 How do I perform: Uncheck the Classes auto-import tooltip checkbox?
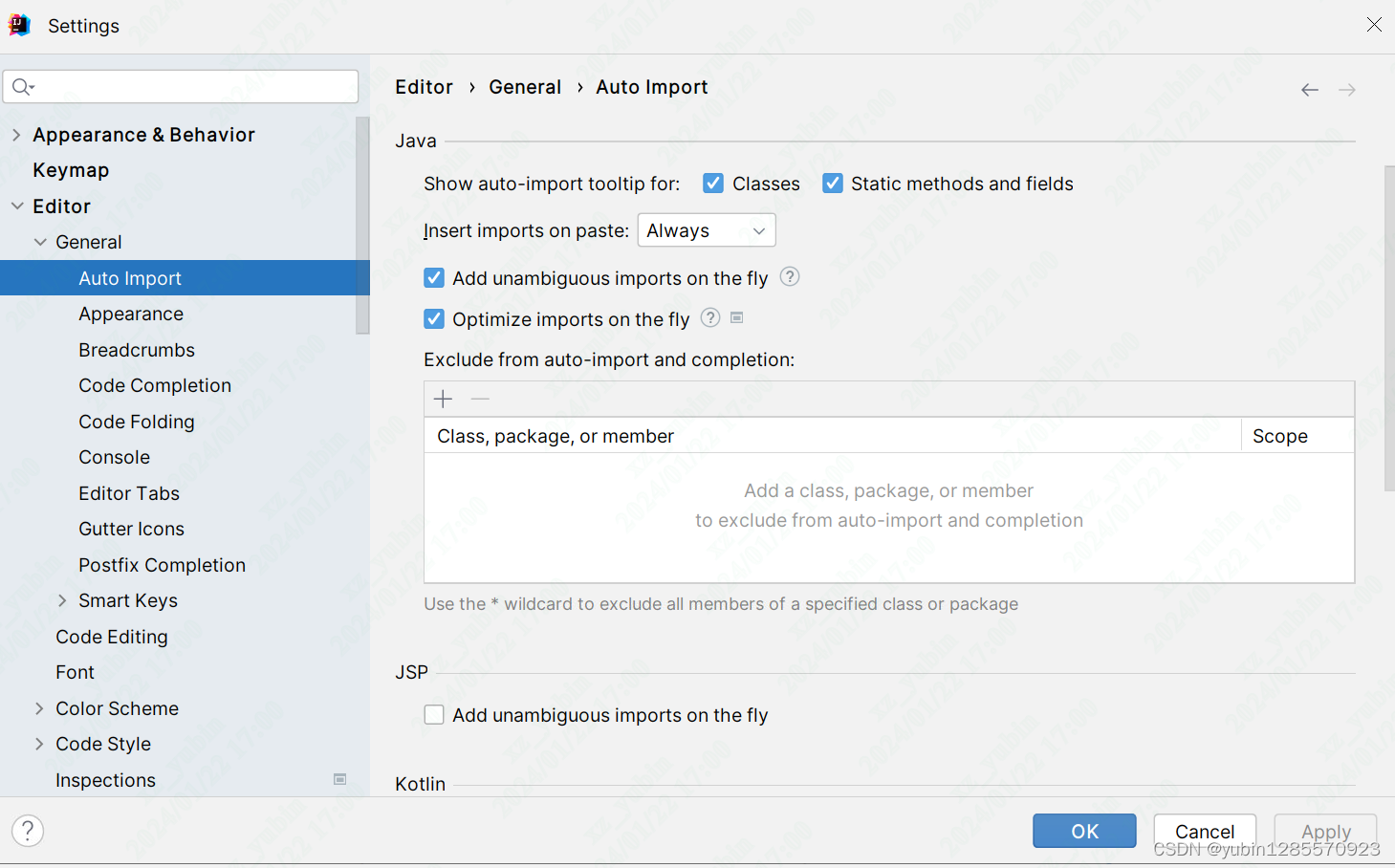[x=713, y=183]
